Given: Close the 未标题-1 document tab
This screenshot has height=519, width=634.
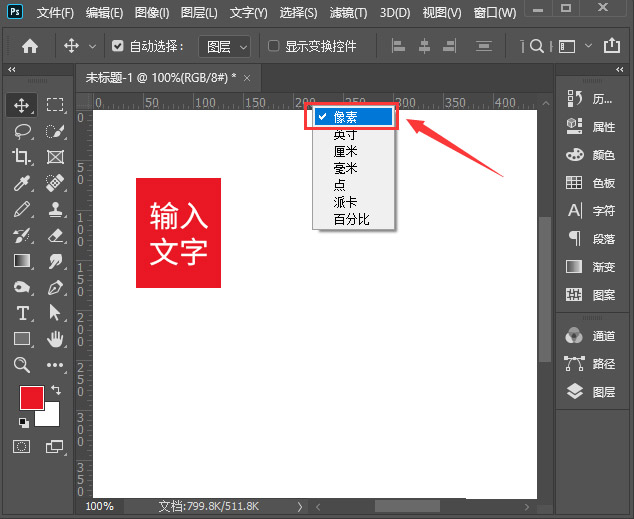Looking at the screenshot, I should [x=247, y=78].
